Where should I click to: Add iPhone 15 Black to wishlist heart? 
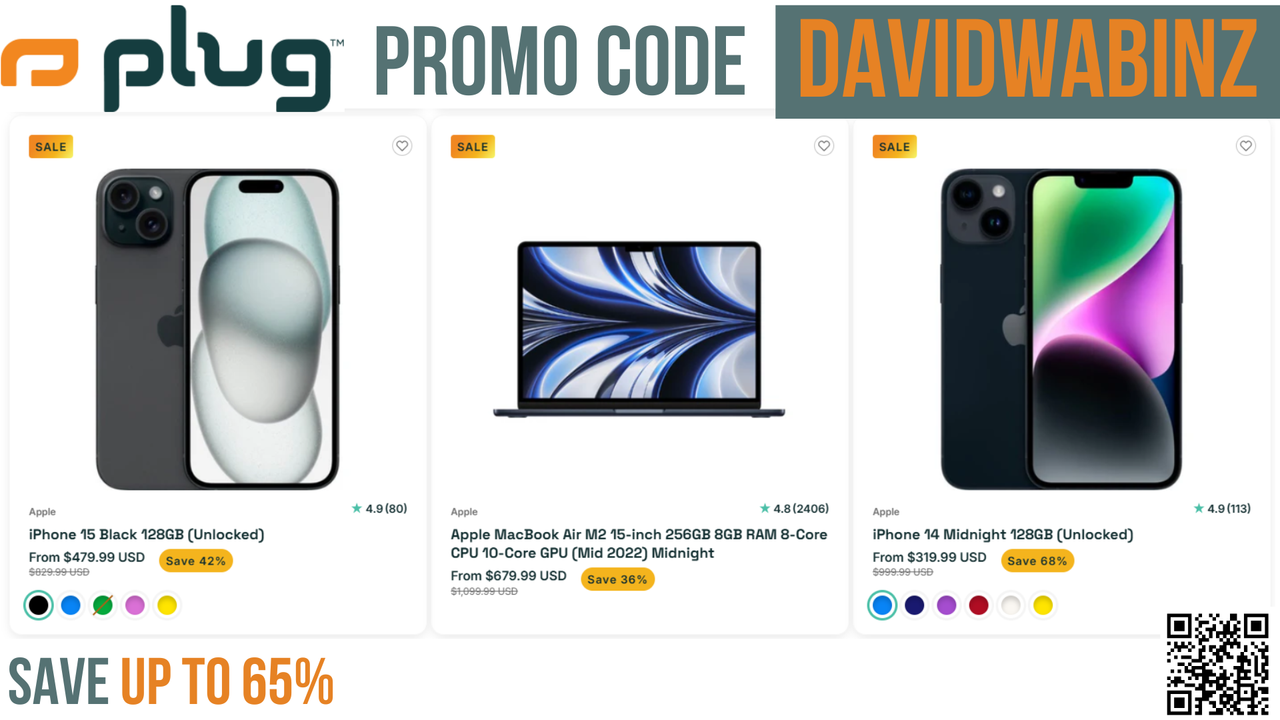[402, 146]
